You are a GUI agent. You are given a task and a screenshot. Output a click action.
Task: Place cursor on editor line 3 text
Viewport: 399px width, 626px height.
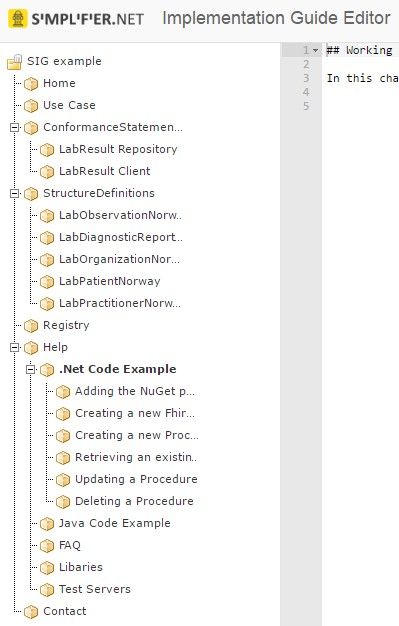pyautogui.click(x=362, y=78)
